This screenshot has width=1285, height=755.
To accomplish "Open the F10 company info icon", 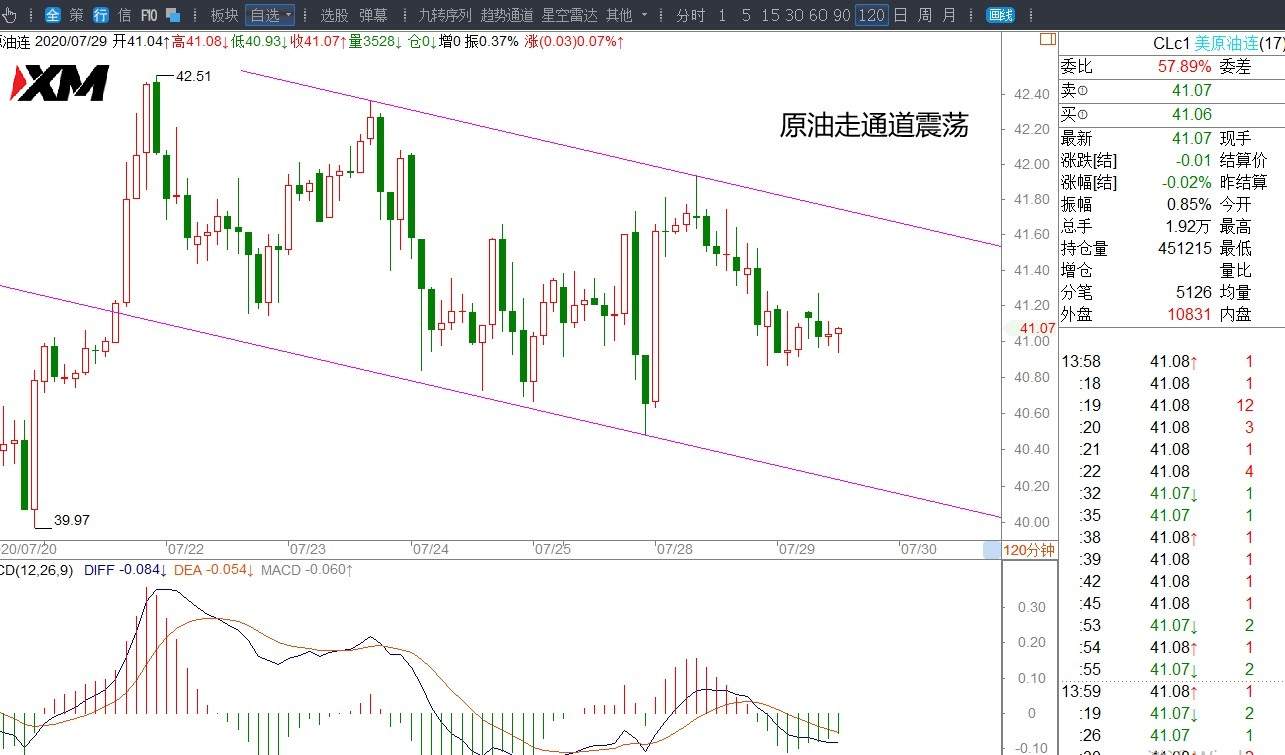I will [149, 15].
